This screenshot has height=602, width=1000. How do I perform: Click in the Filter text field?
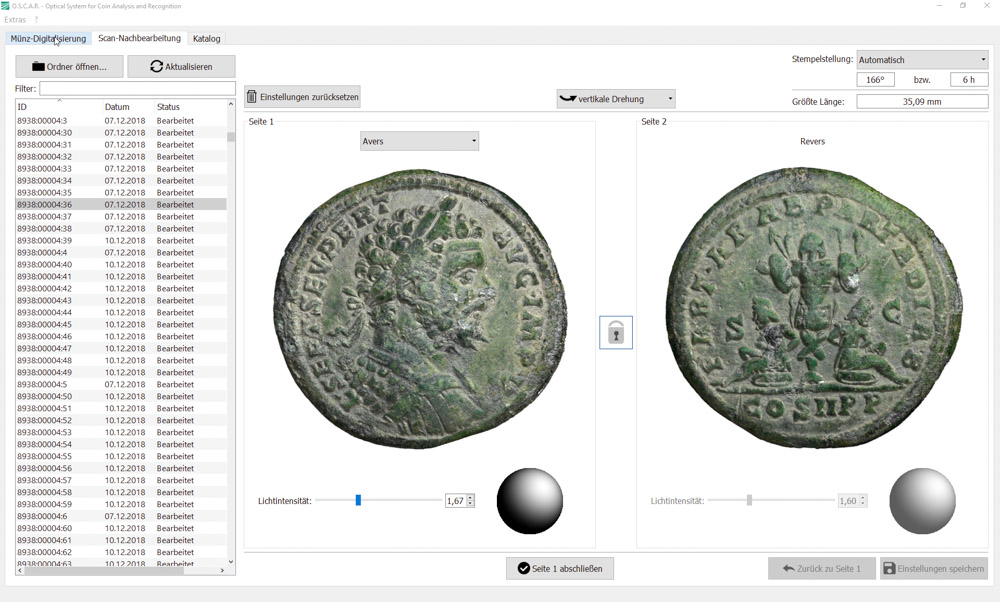point(137,89)
